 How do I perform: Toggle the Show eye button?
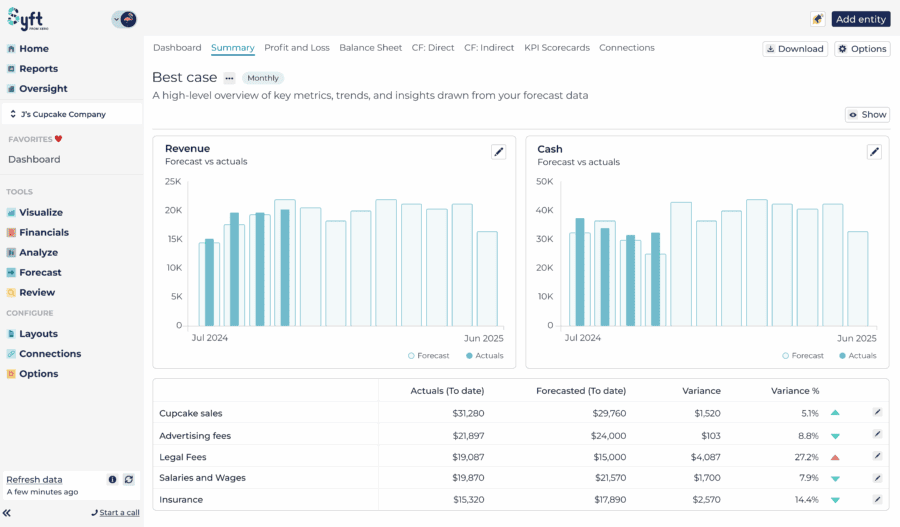click(x=867, y=115)
